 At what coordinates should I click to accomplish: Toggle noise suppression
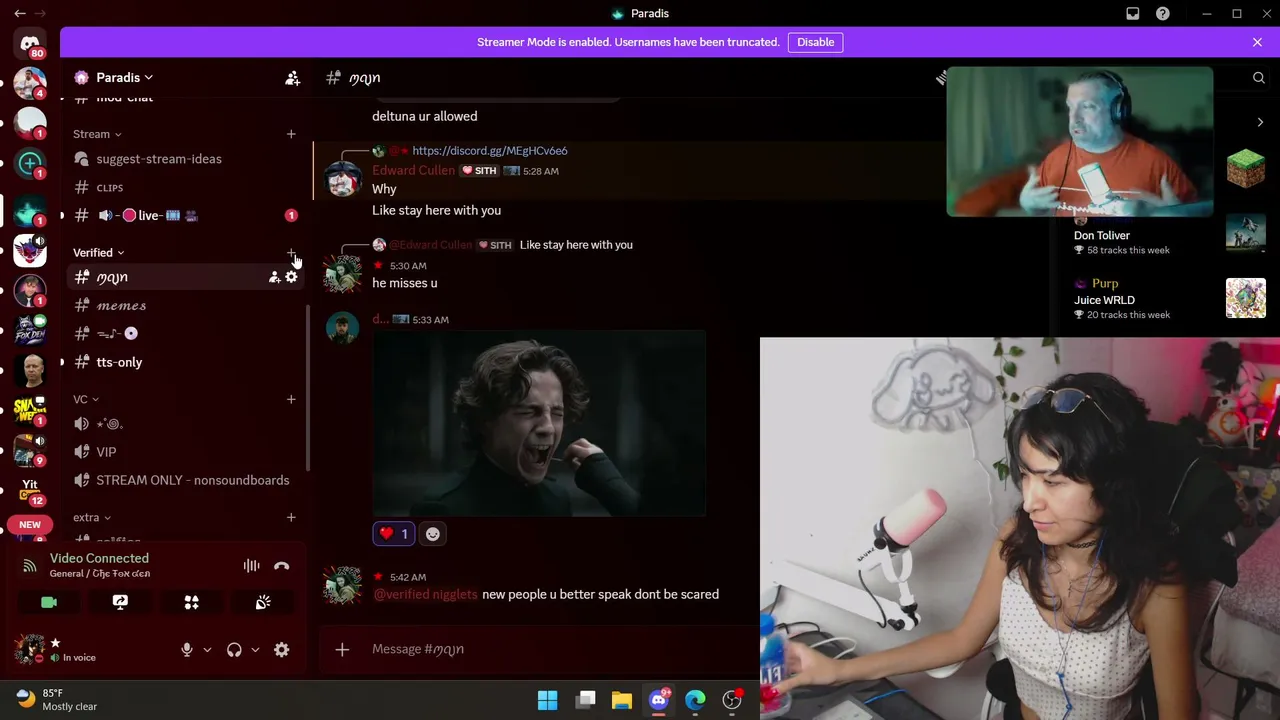click(x=251, y=566)
